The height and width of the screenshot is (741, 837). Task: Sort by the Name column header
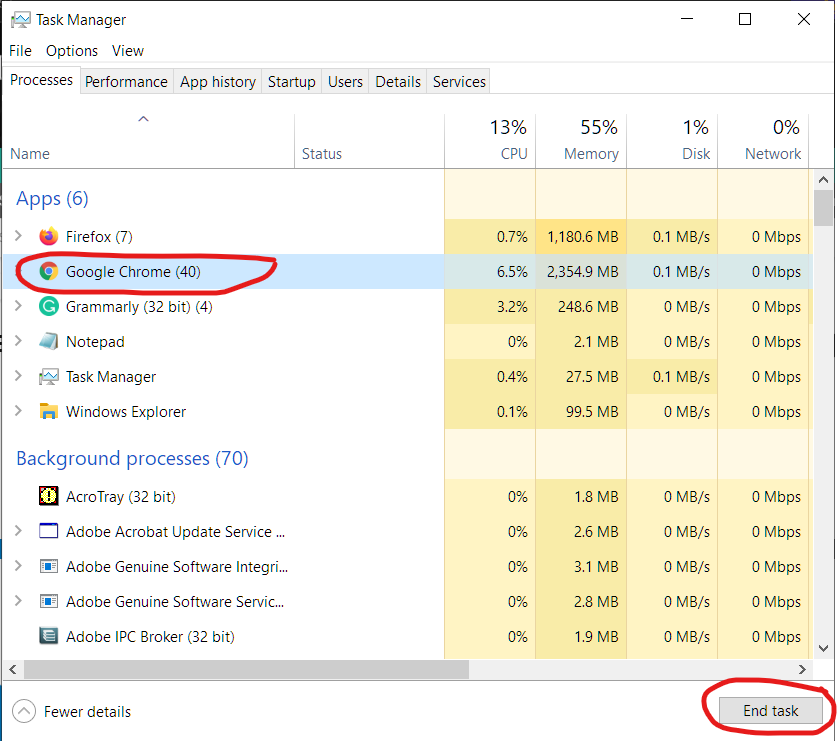click(x=148, y=141)
